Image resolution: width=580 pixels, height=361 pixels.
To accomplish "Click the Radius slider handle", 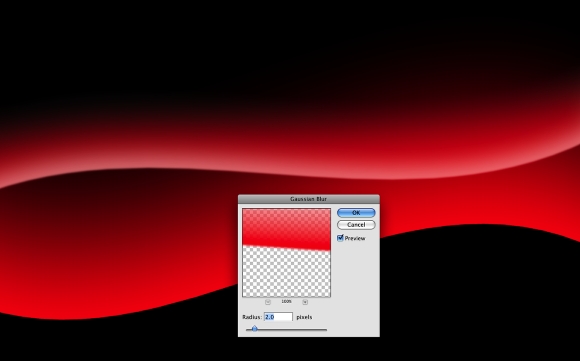I will pos(254,329).
